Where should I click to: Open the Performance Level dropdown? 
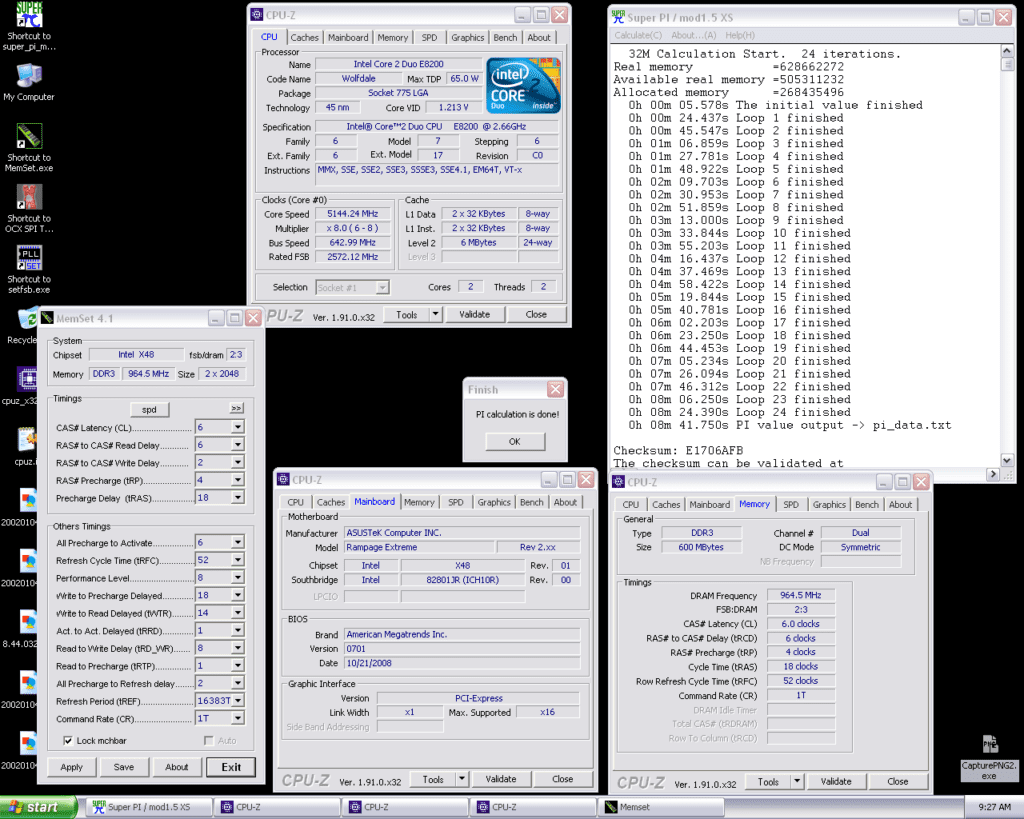(238, 577)
